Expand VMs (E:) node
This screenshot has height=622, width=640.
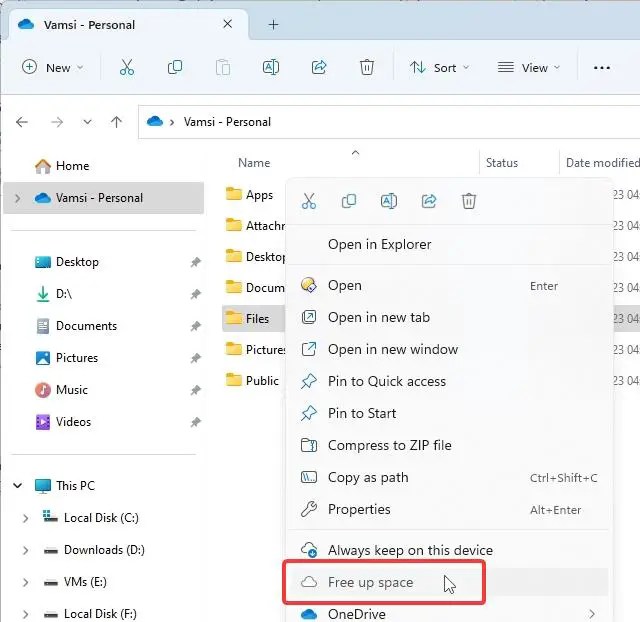click(x=25, y=582)
